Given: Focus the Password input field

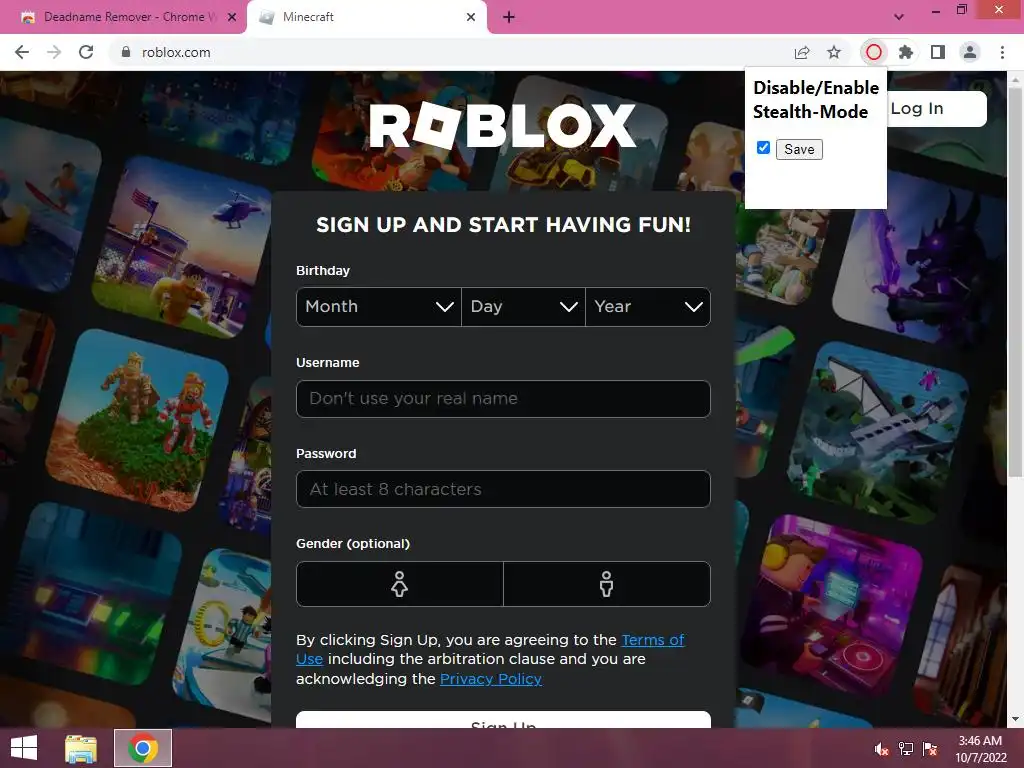Looking at the screenshot, I should point(503,489).
